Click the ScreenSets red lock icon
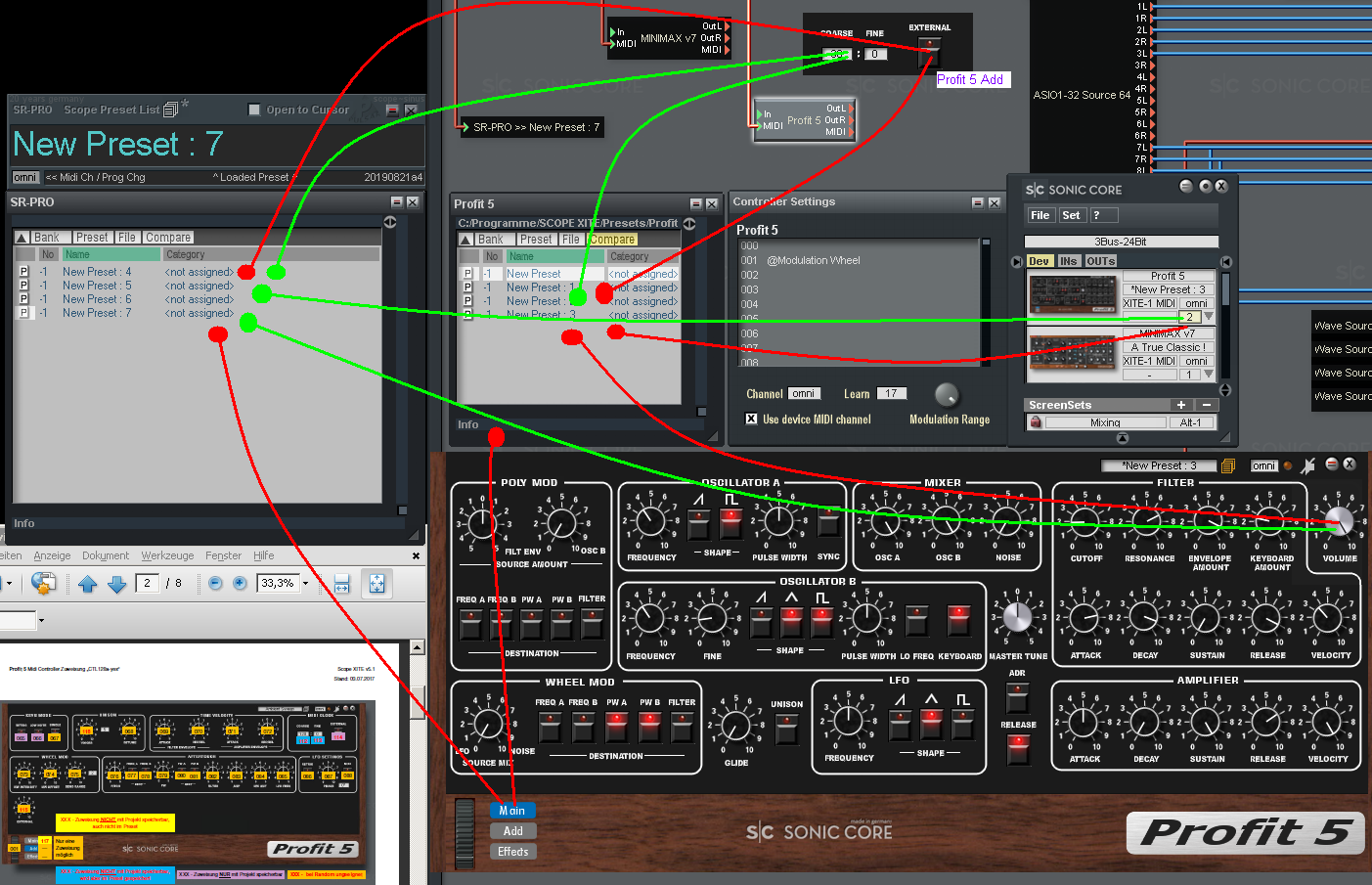This screenshot has width=1372, height=885. (x=1036, y=422)
